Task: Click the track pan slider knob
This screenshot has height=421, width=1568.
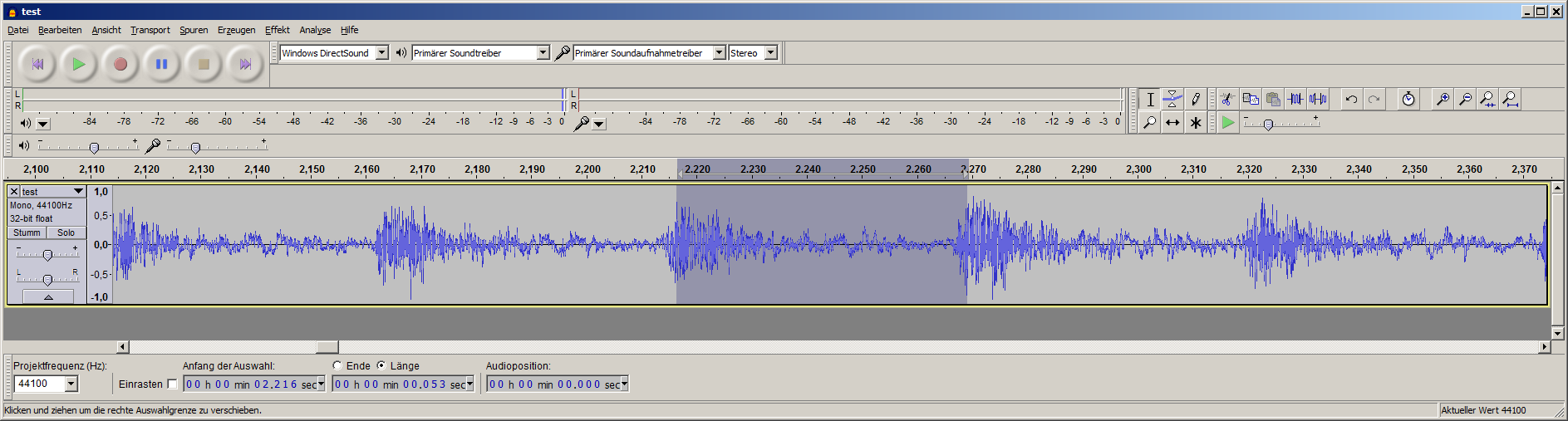Action: point(47,280)
